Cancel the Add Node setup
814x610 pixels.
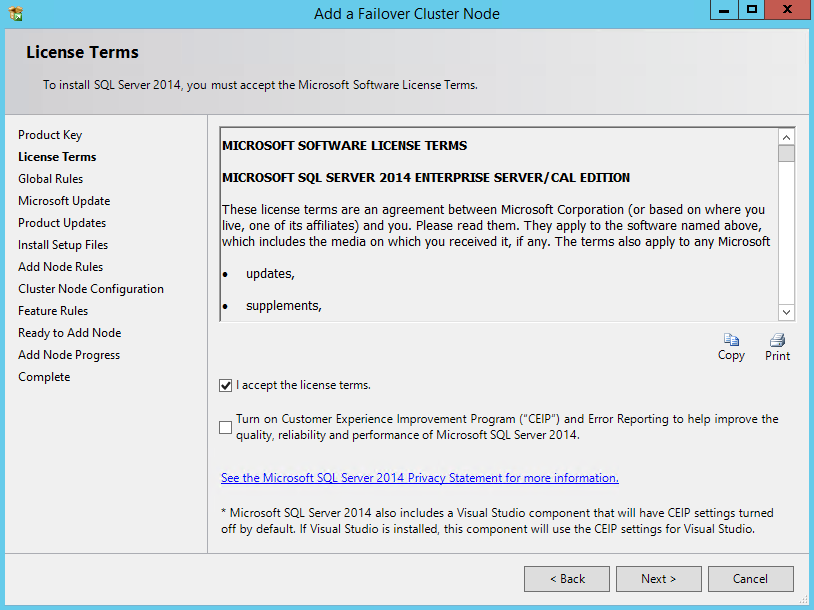coord(750,579)
